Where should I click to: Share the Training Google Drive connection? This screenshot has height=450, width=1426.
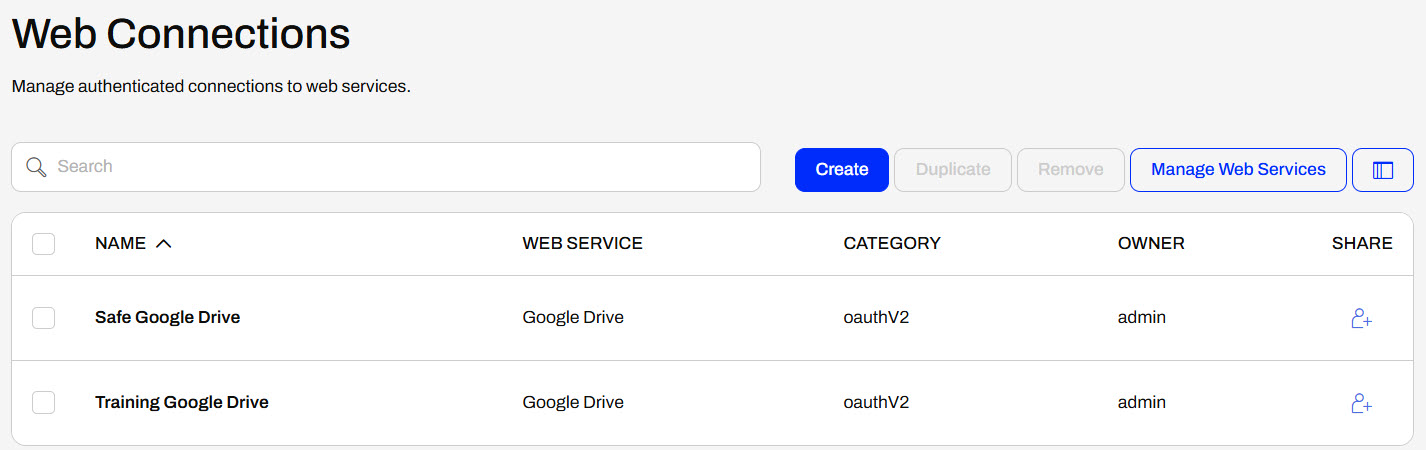click(1361, 403)
